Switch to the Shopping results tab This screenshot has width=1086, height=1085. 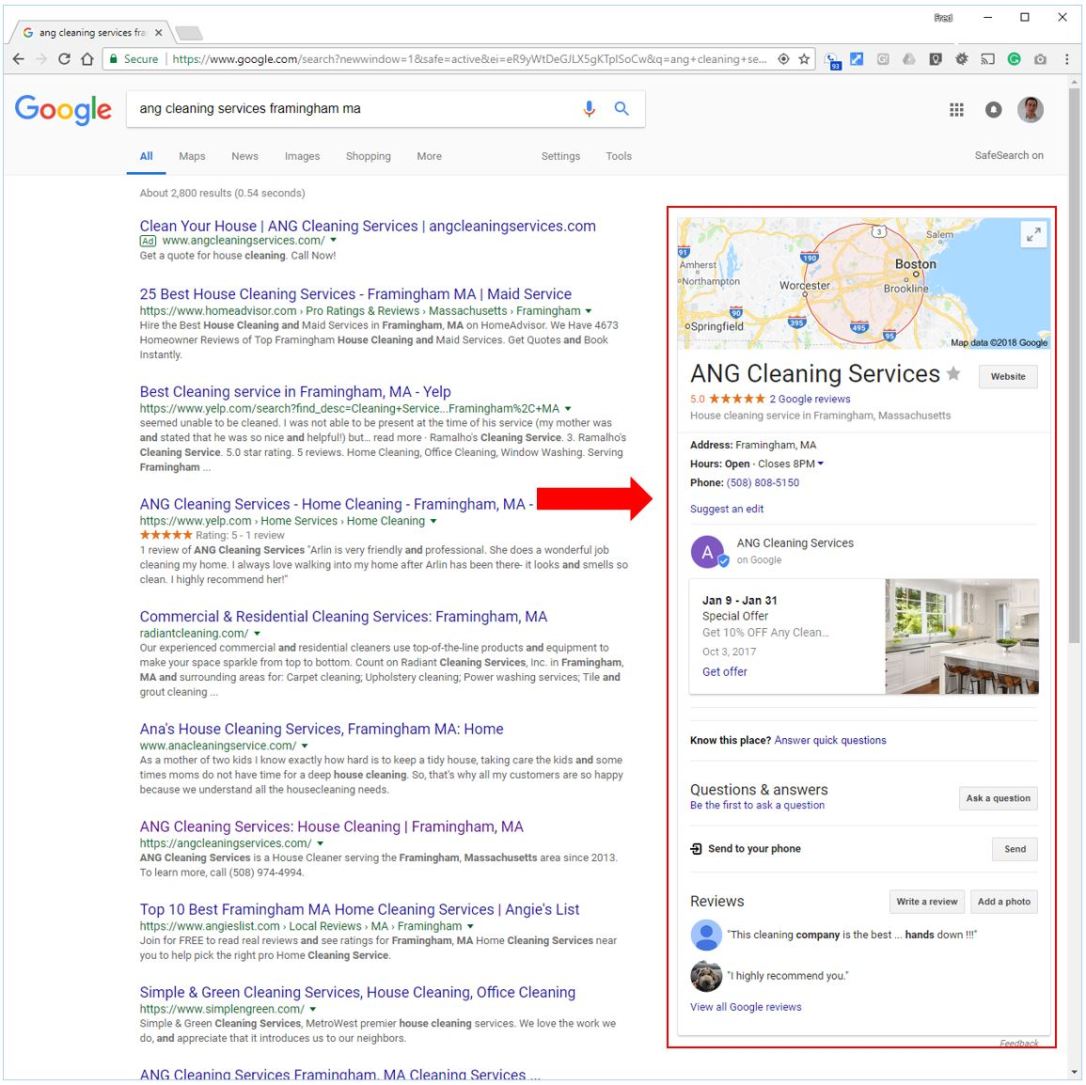click(368, 156)
